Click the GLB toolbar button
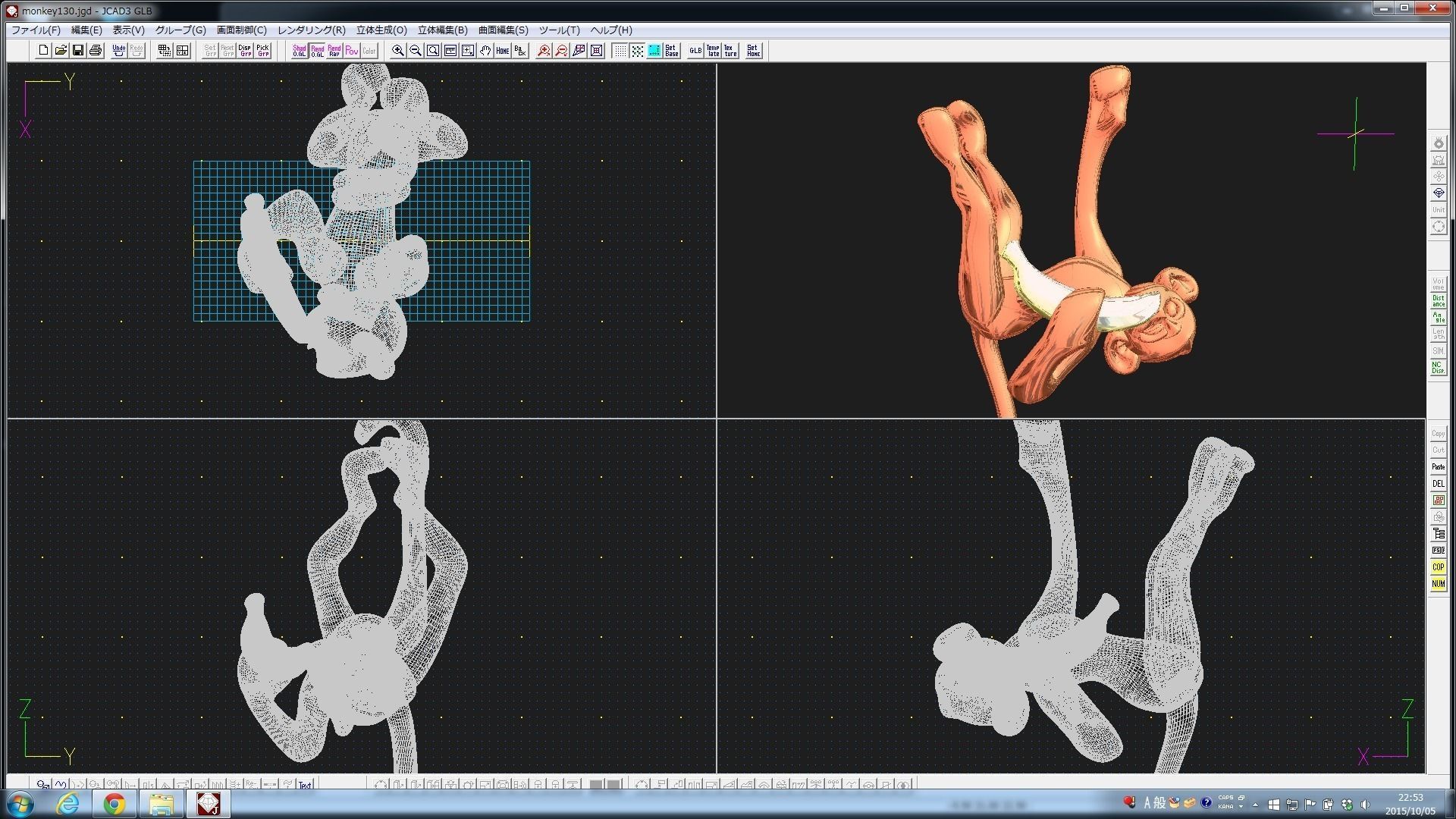The image size is (1456, 819). click(x=695, y=51)
